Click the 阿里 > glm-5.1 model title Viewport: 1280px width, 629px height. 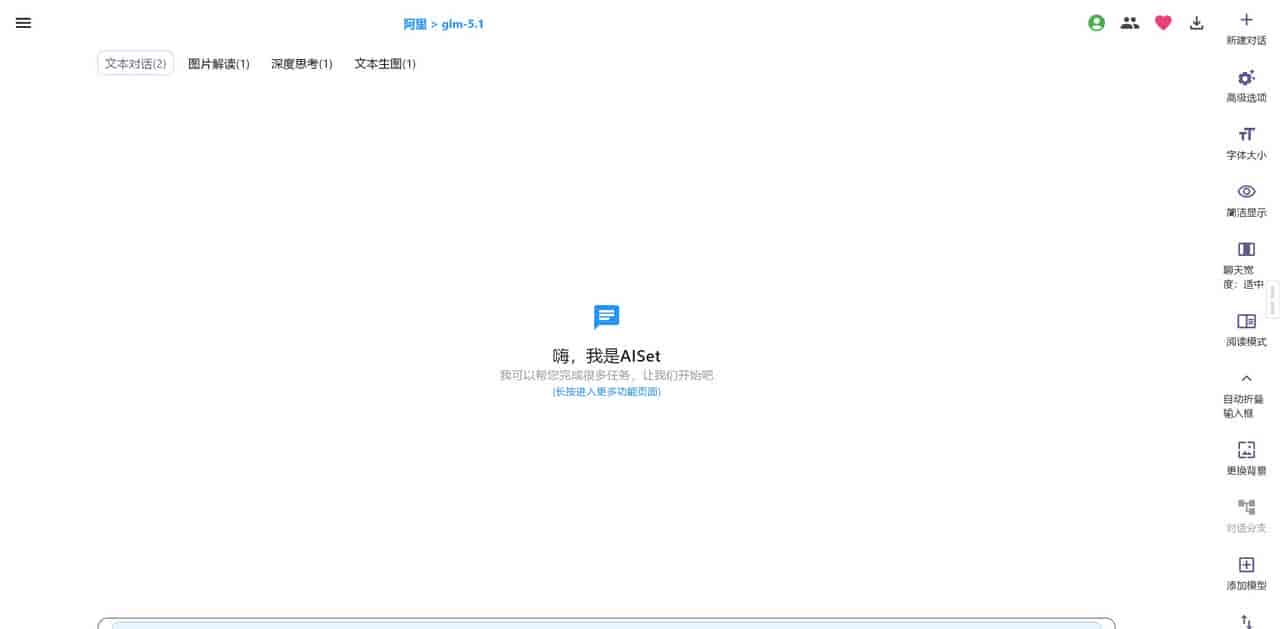tap(443, 24)
